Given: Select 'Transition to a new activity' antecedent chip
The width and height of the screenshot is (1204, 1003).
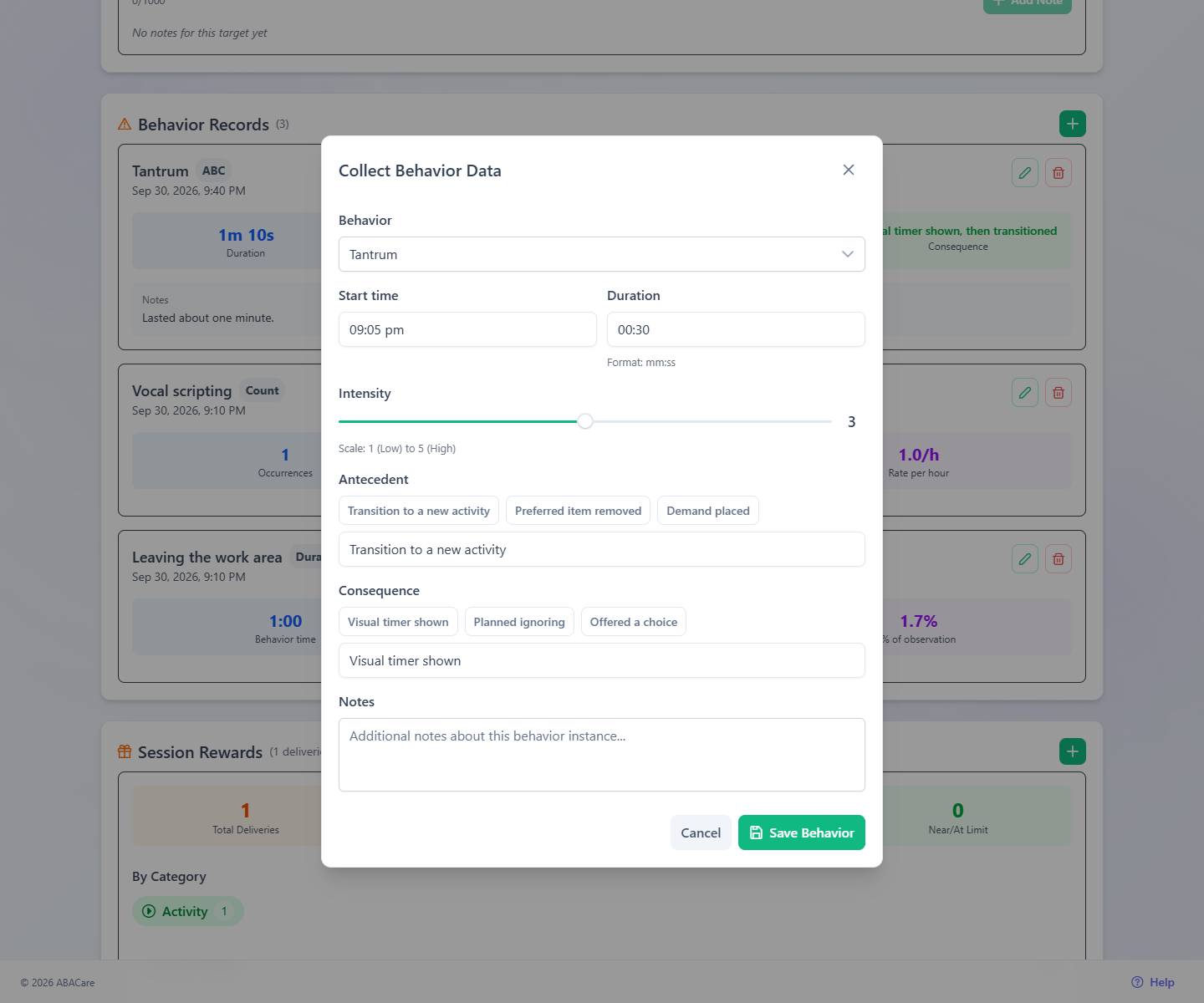Looking at the screenshot, I should click(419, 511).
